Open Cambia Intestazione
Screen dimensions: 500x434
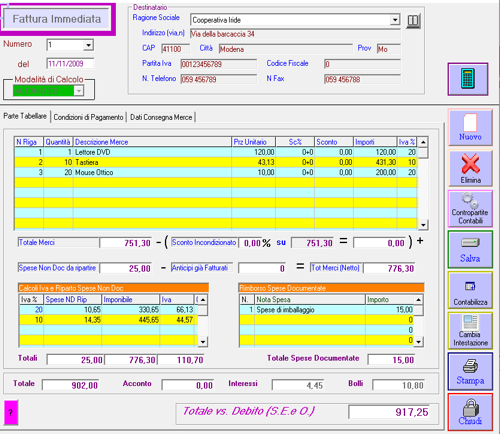click(x=470, y=331)
